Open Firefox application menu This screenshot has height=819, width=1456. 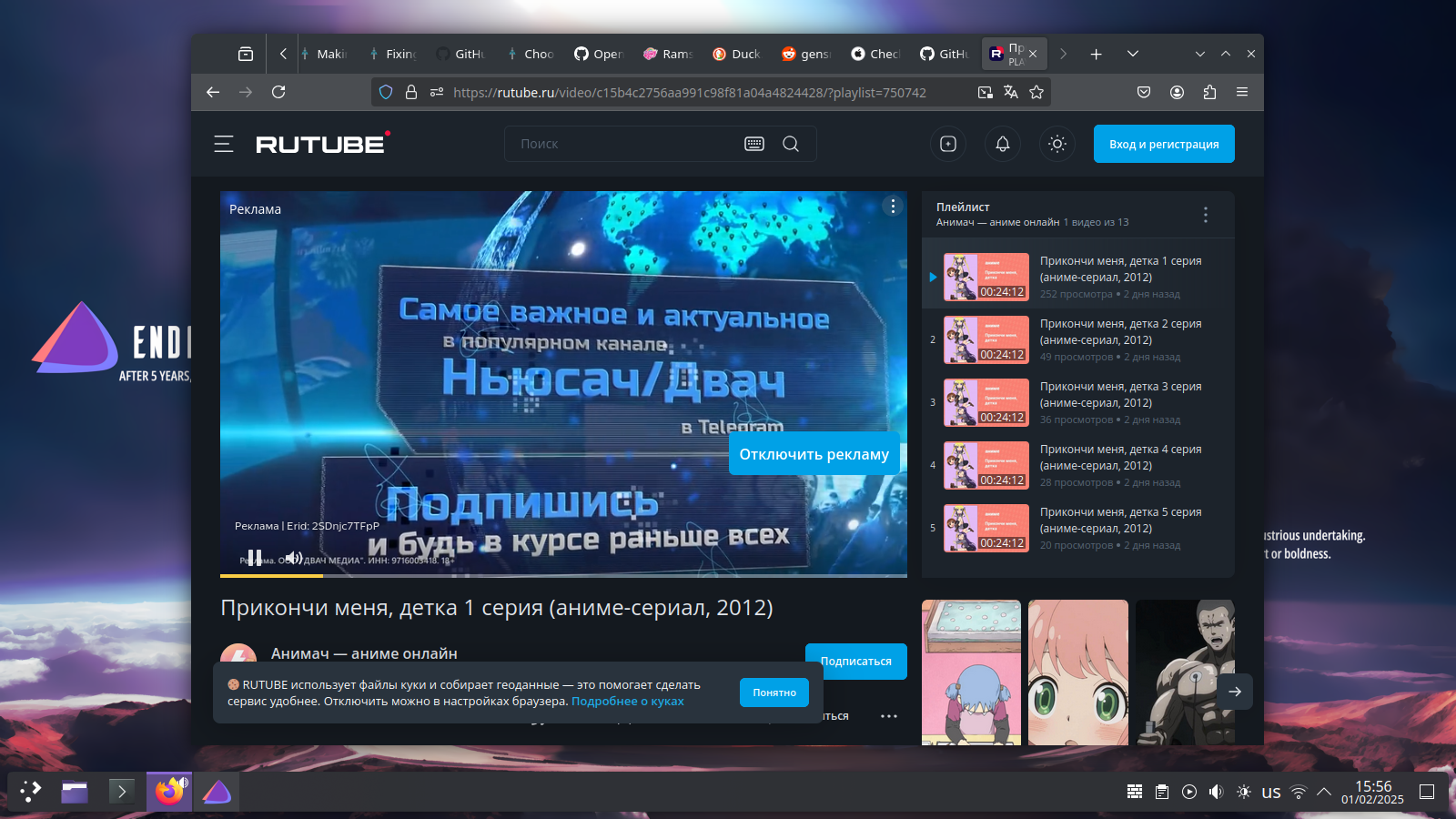(1242, 92)
